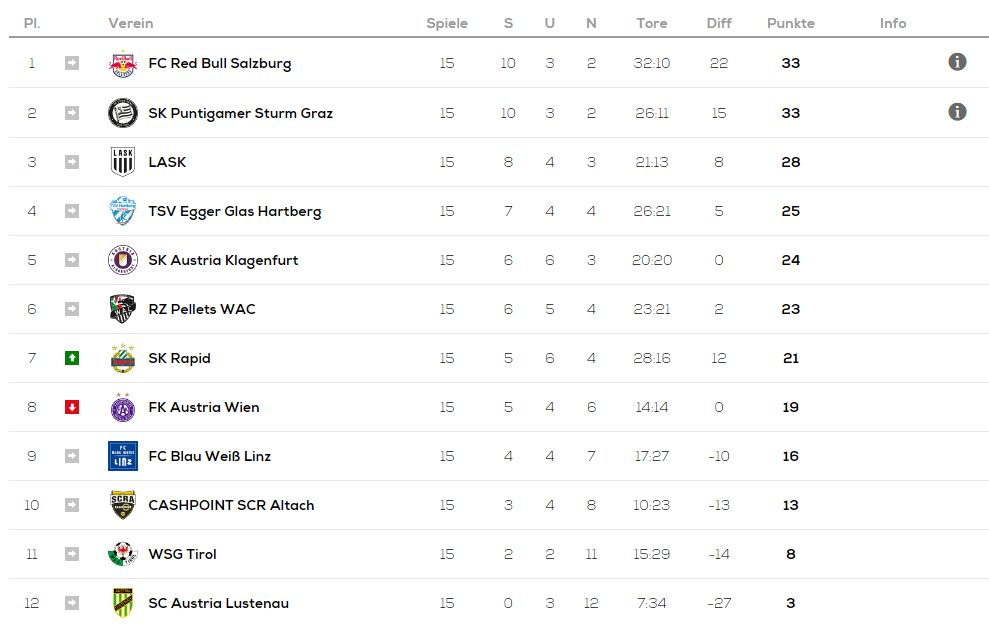Sort table by Tore column header
This screenshot has width=989, height=644.
click(x=652, y=23)
